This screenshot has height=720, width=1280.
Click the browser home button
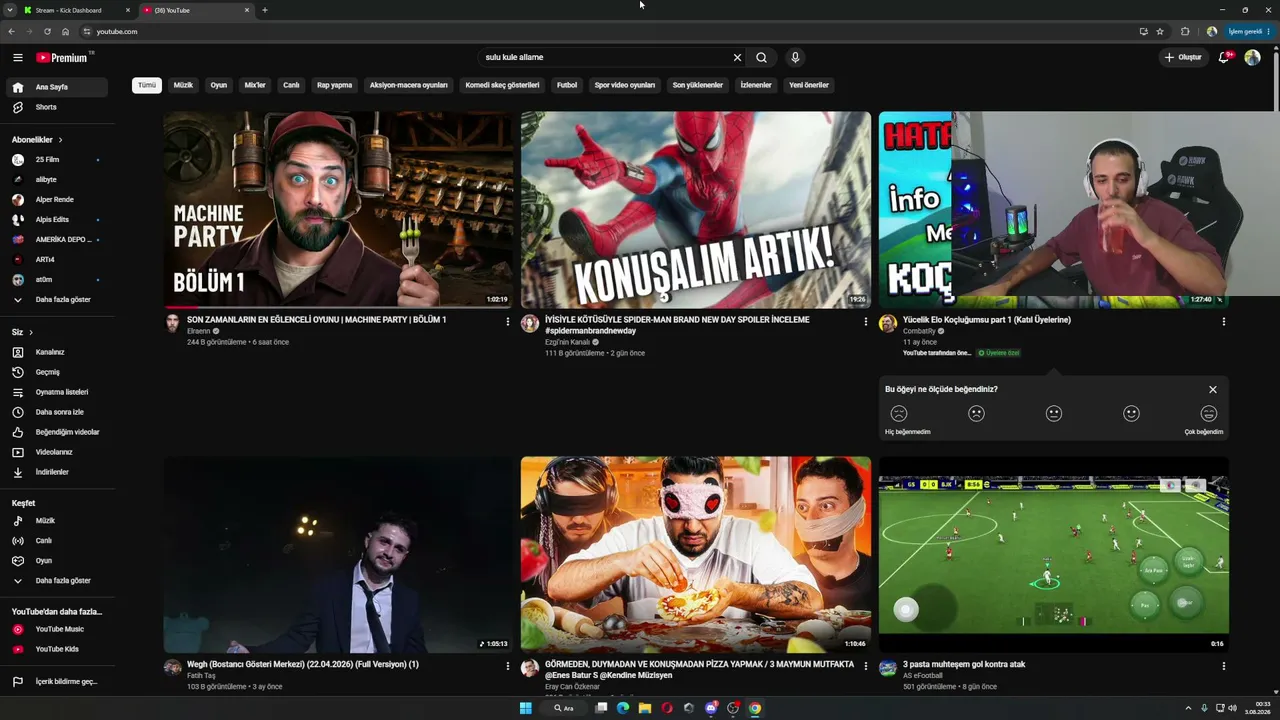point(65,32)
